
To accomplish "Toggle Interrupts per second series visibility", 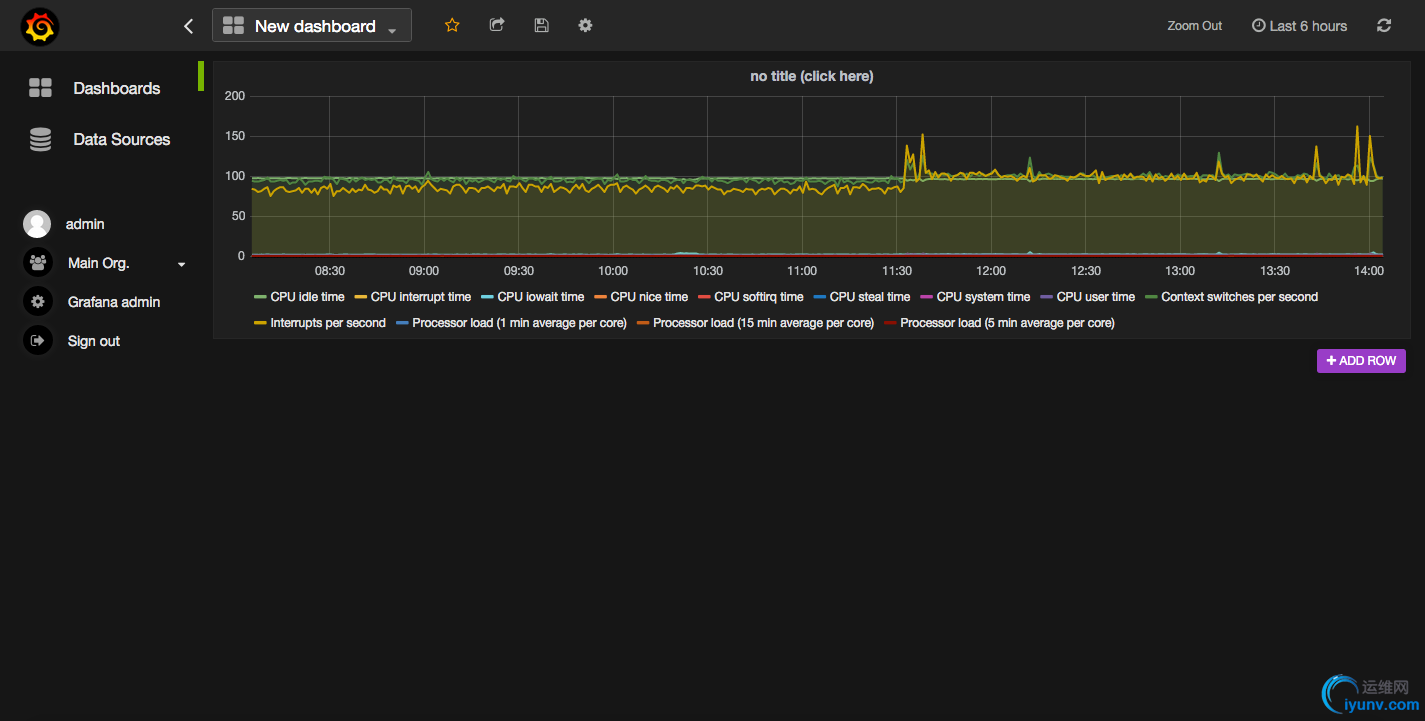I will point(327,323).
